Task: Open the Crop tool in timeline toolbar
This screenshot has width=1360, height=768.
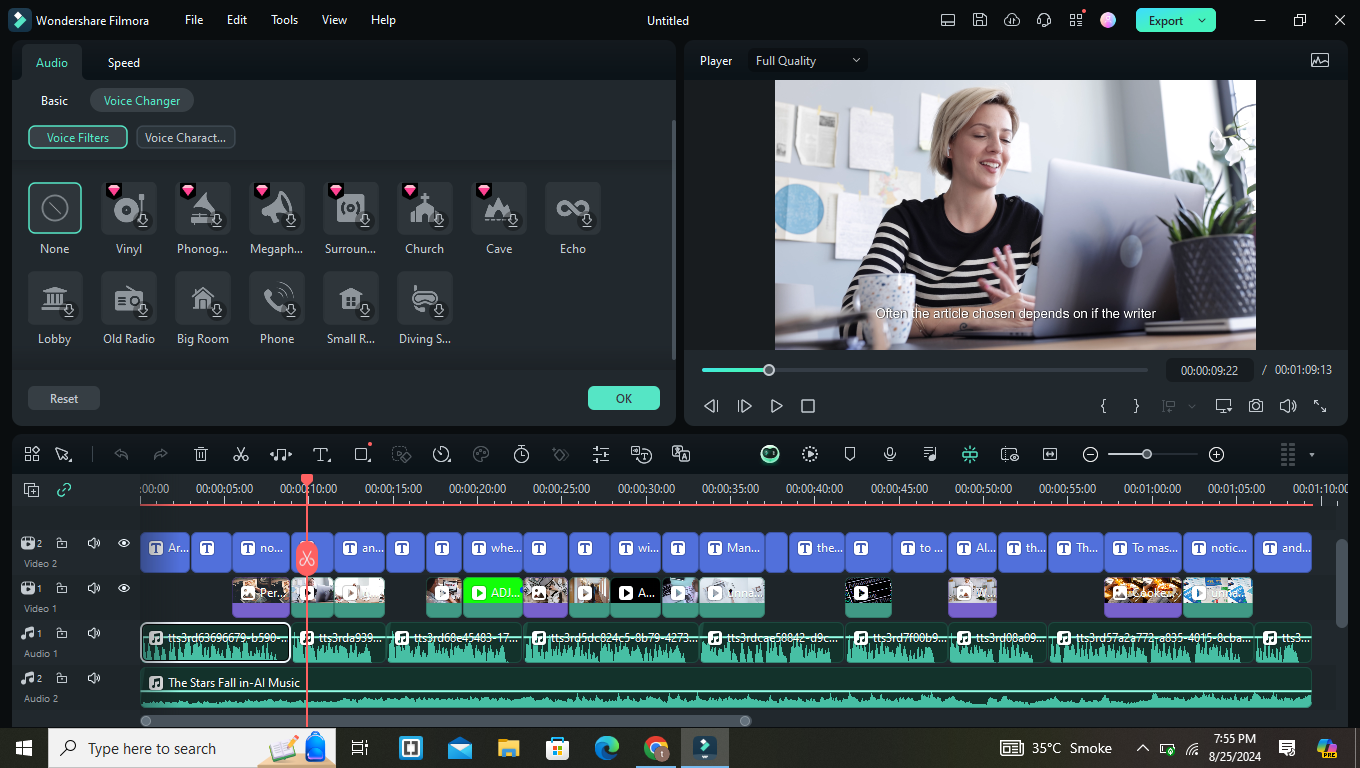Action: (362, 454)
